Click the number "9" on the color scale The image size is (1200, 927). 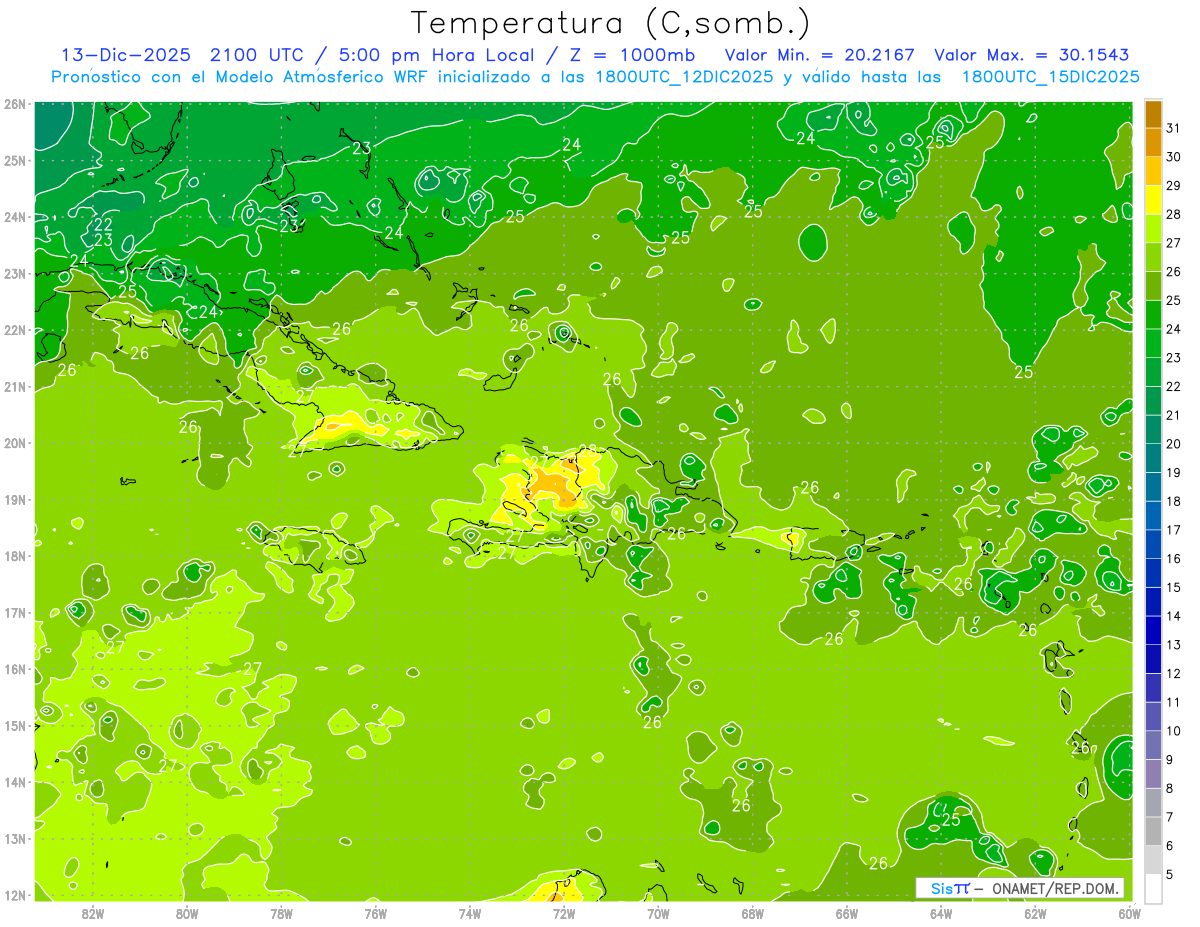(1170, 759)
